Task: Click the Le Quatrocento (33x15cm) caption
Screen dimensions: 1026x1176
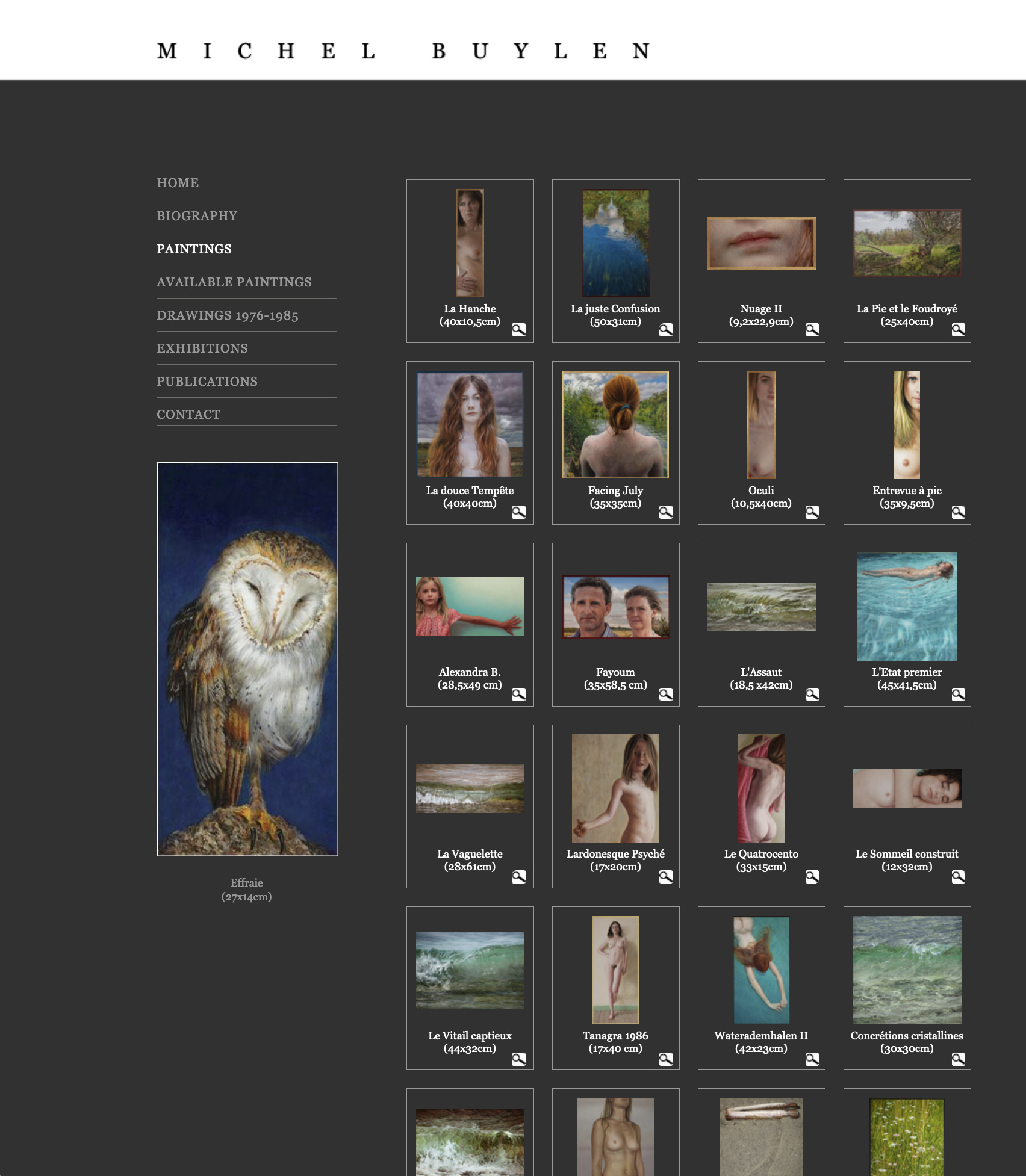Action: tap(762, 861)
